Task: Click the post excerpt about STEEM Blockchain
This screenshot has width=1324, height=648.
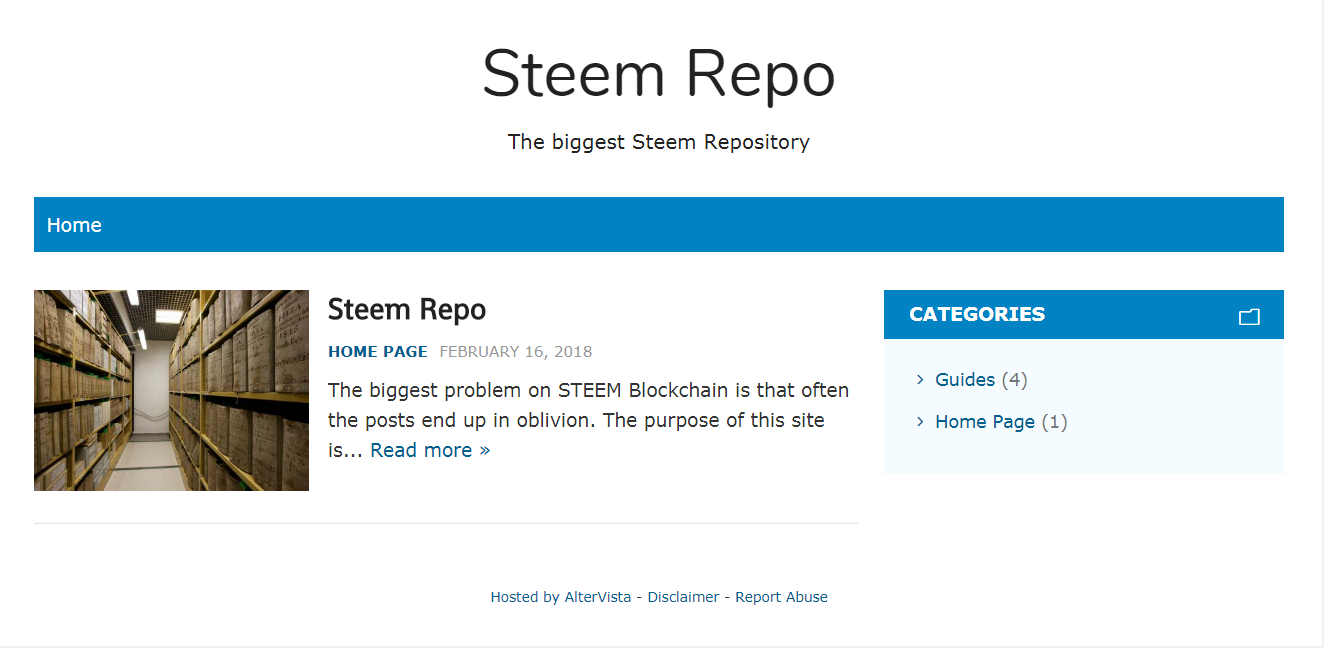Action: tap(588, 405)
